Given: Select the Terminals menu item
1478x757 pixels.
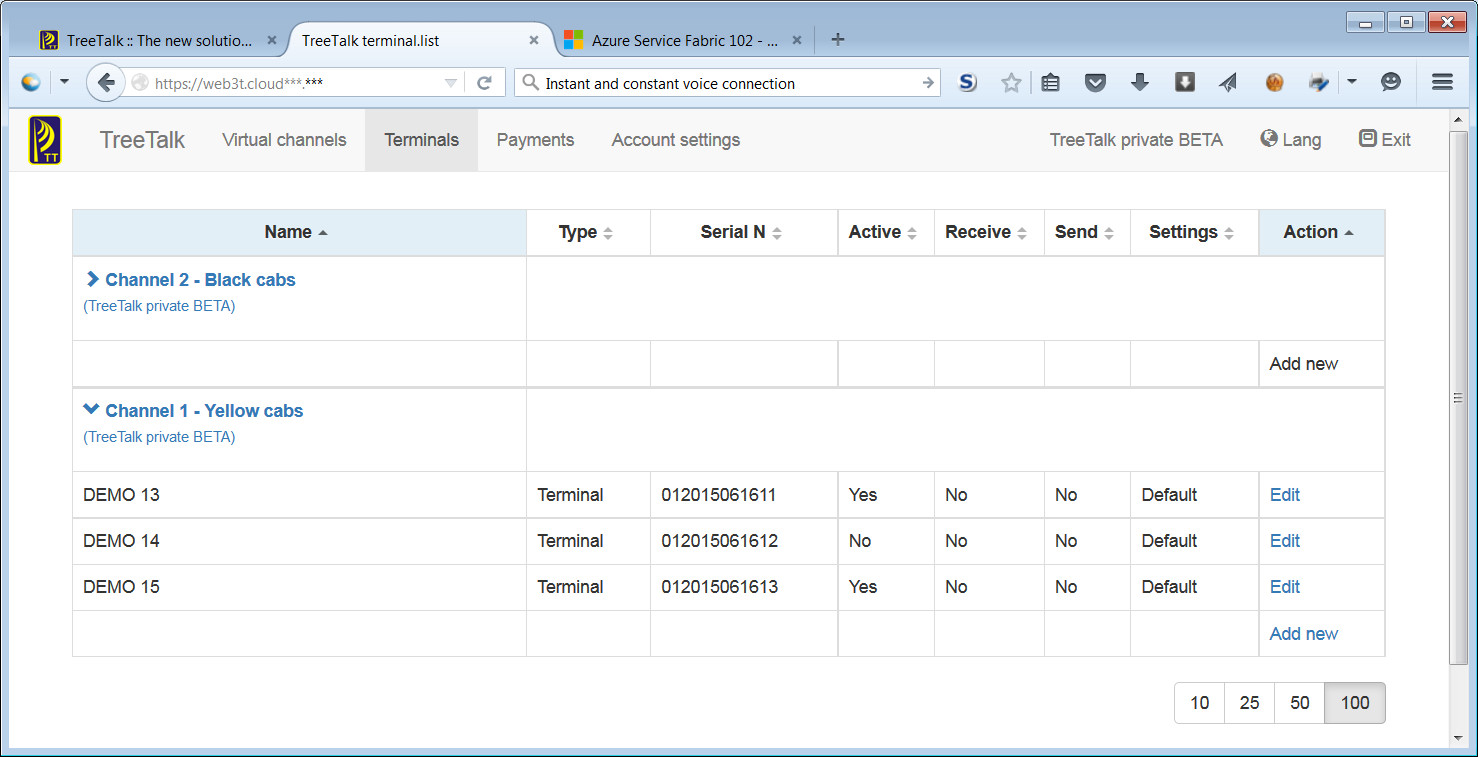Looking at the screenshot, I should [x=421, y=140].
